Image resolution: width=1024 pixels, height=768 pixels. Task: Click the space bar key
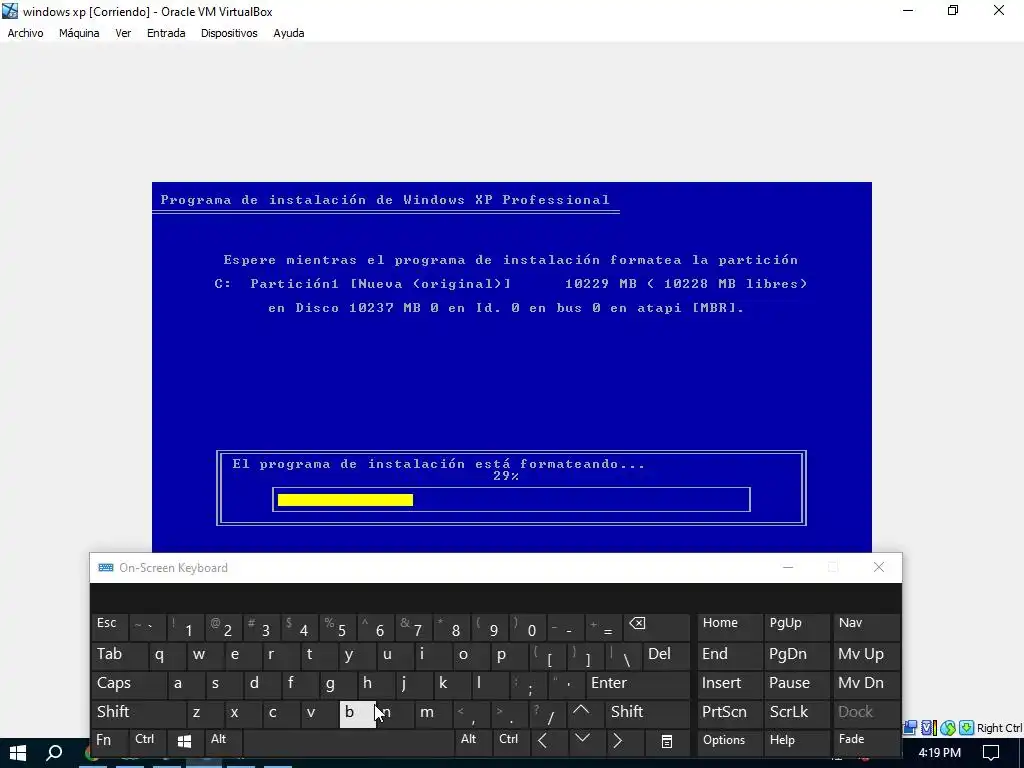pos(349,741)
